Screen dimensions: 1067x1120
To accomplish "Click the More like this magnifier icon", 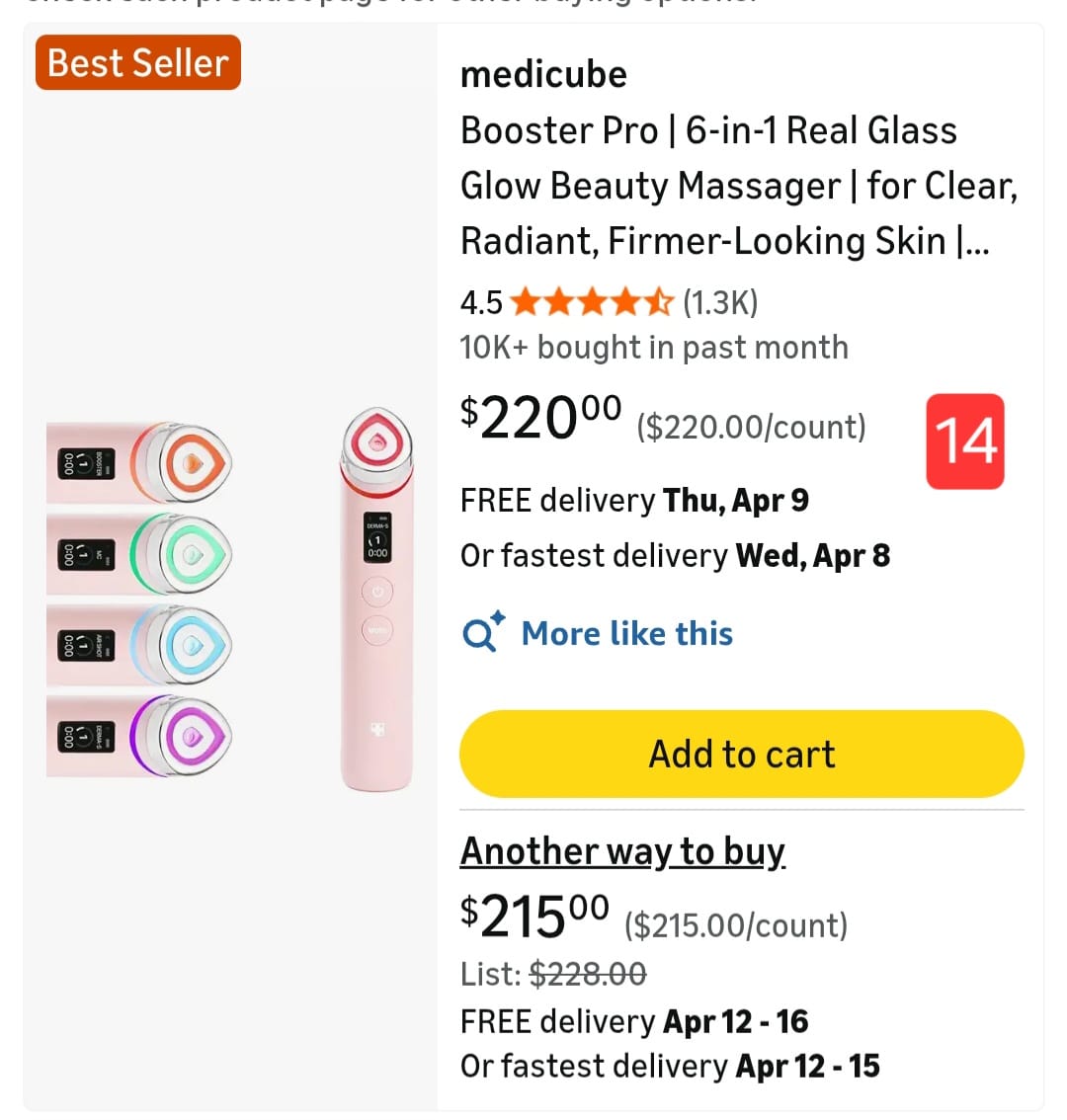I will (x=483, y=632).
